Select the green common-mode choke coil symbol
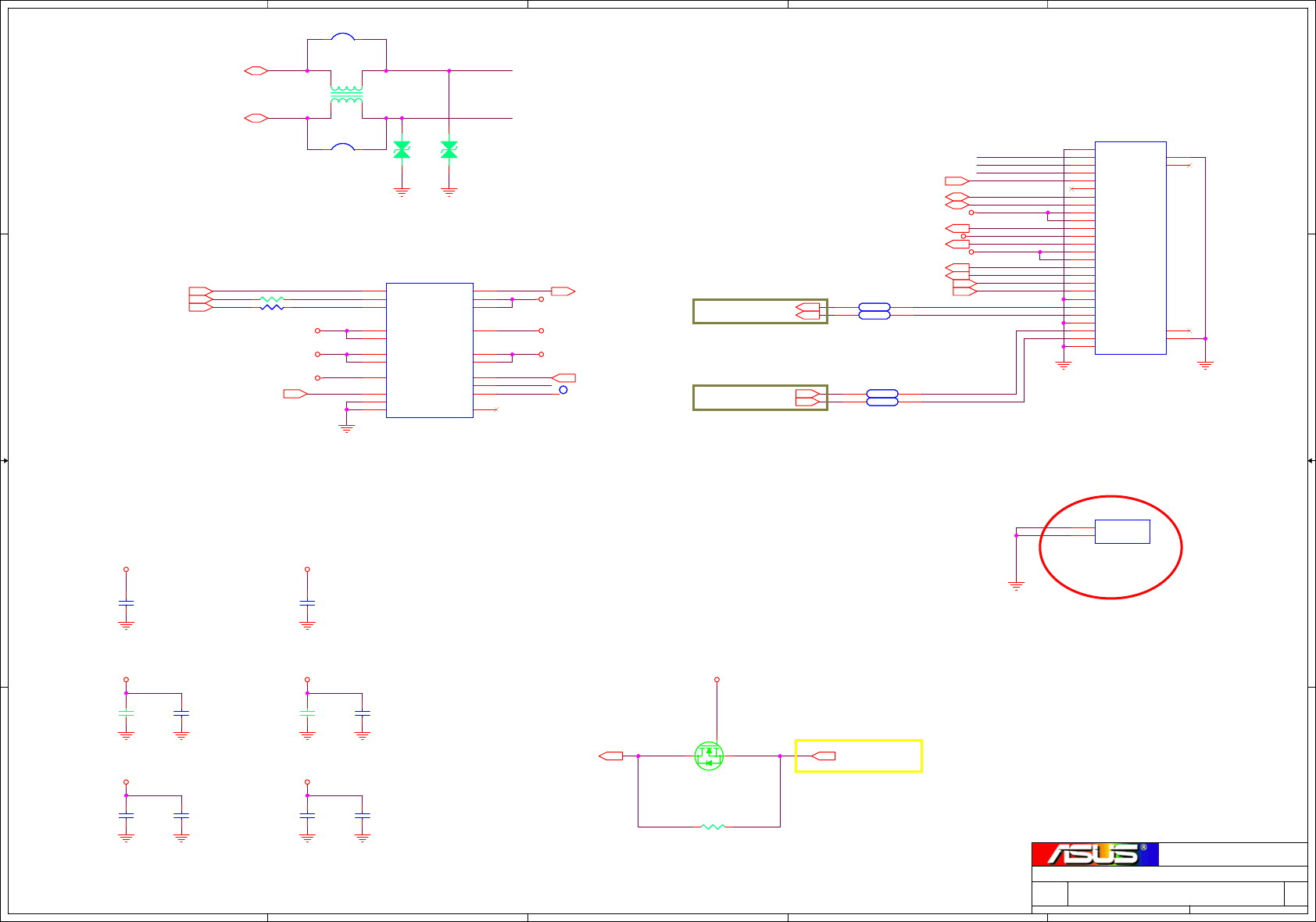This screenshot has height=922, width=1316. [x=346, y=95]
